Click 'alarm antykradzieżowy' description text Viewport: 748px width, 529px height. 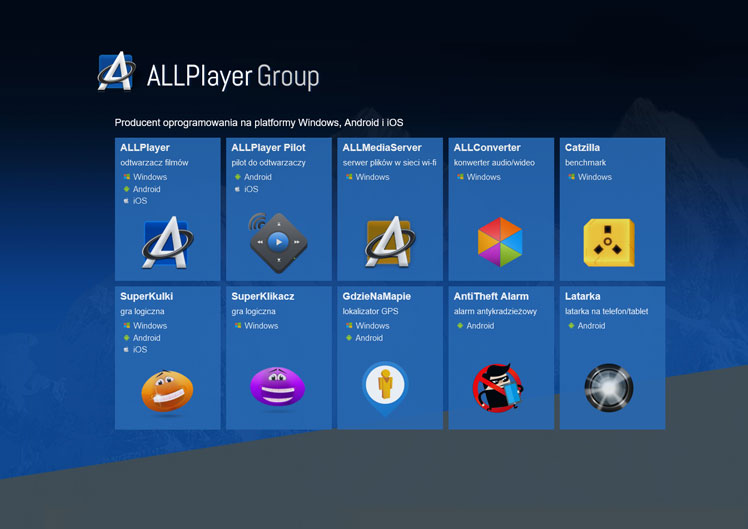495,311
